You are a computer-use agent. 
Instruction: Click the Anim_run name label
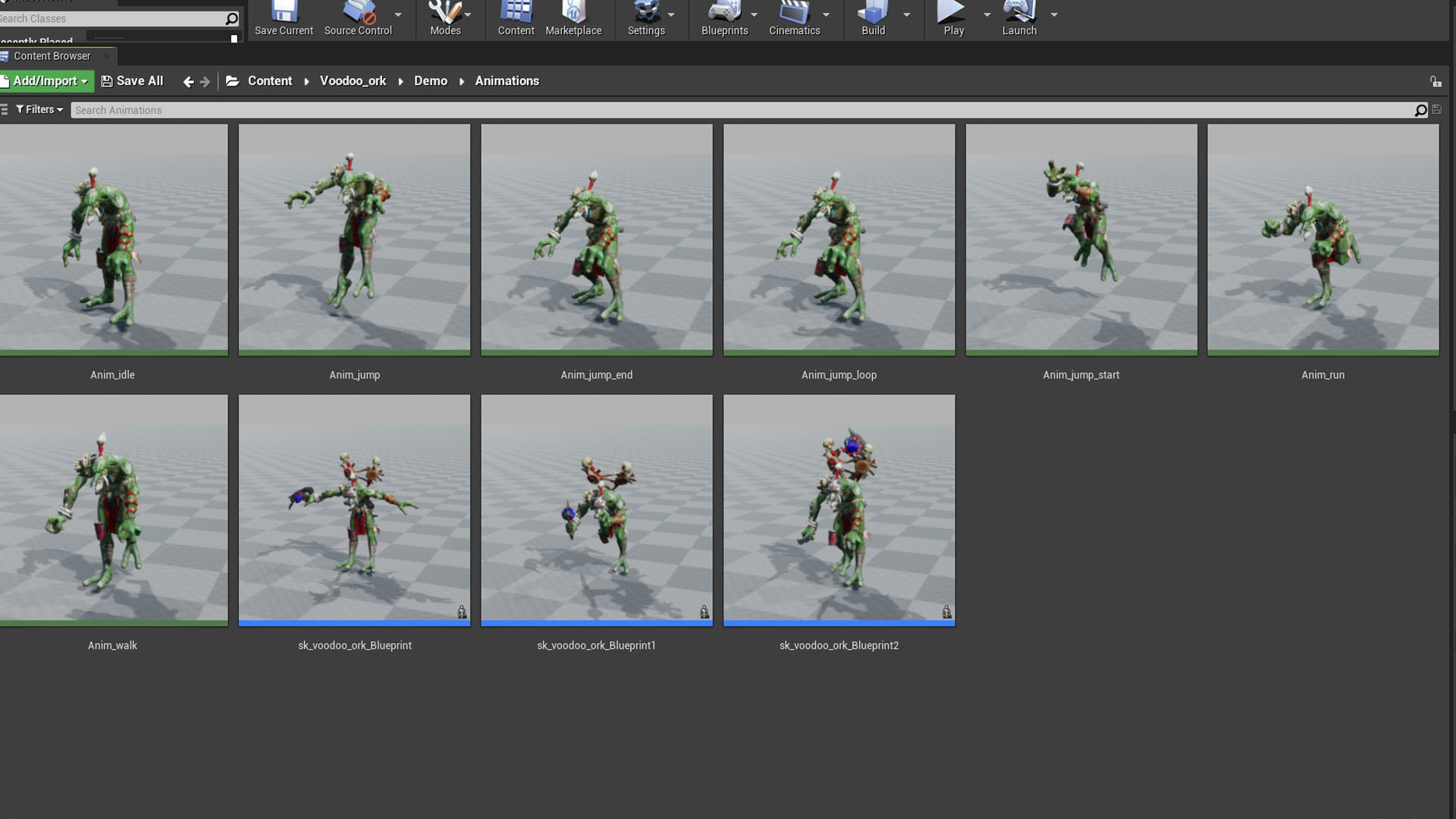[x=1323, y=375]
